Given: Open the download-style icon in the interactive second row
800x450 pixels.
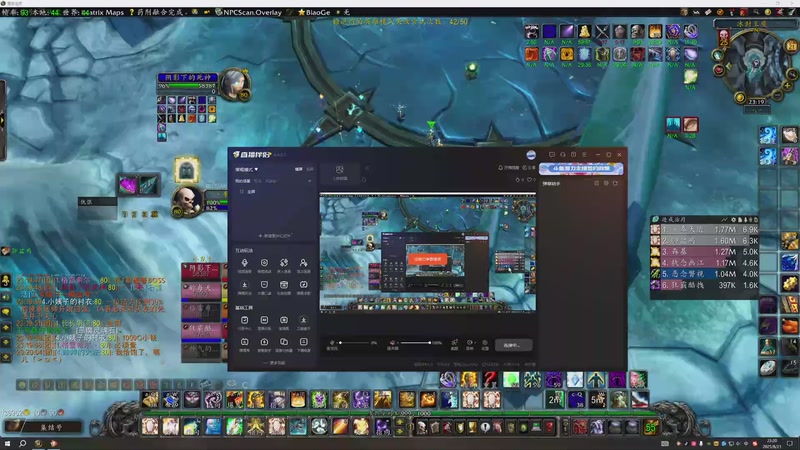Looking at the screenshot, I should (x=244, y=287).
